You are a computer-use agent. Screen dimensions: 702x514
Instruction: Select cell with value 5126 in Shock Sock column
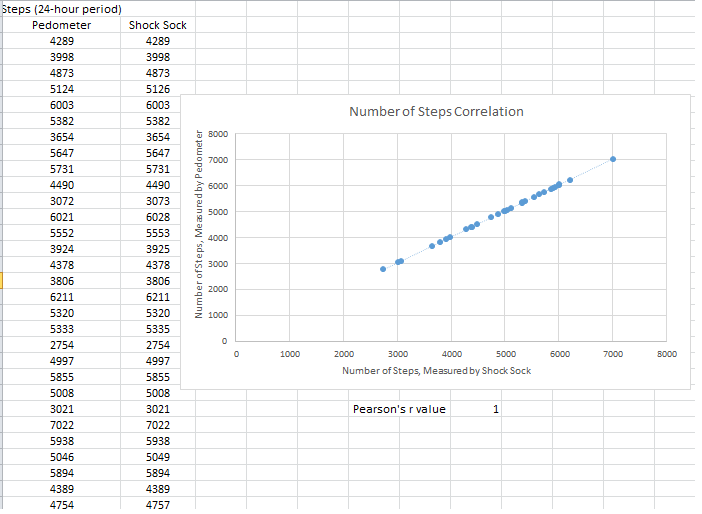(157, 89)
